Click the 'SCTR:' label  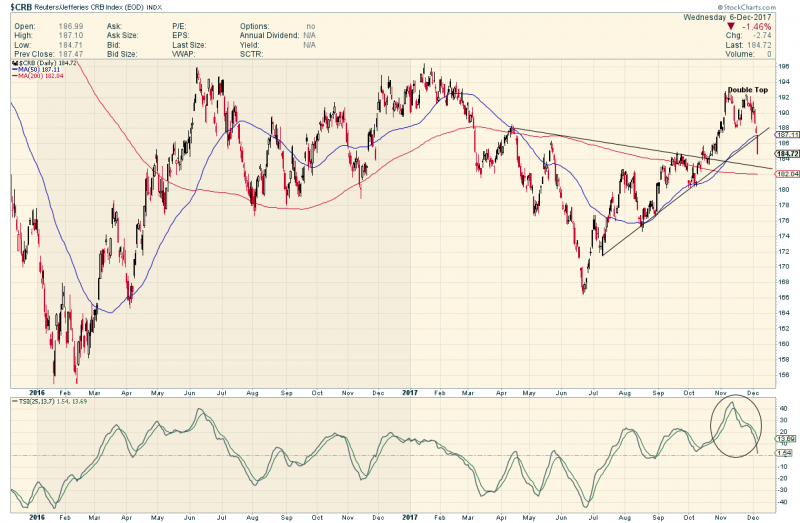click(x=252, y=54)
